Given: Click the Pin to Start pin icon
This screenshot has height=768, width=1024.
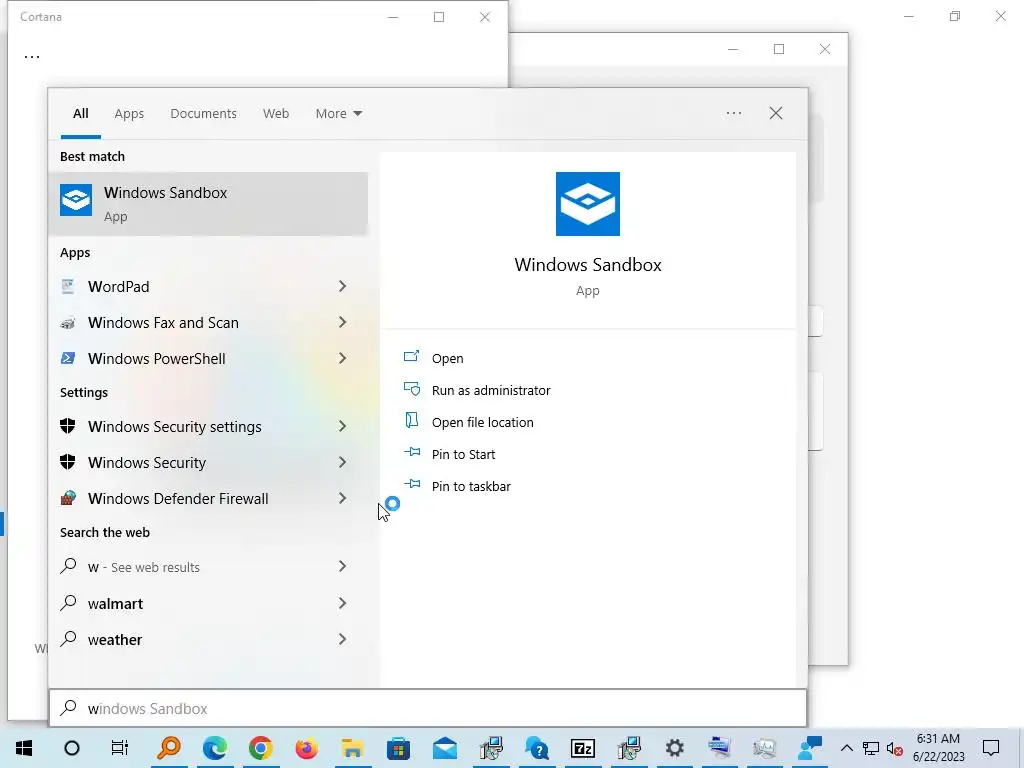Looking at the screenshot, I should [412, 452].
